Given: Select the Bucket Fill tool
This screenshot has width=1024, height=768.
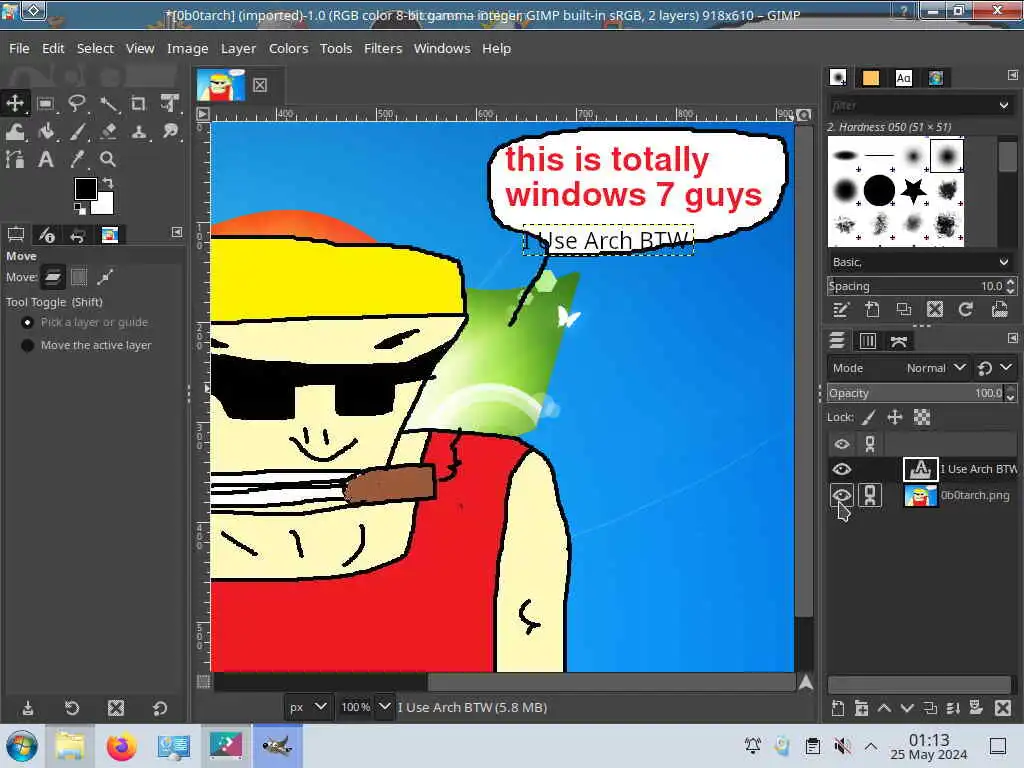Looking at the screenshot, I should pyautogui.click(x=46, y=132).
